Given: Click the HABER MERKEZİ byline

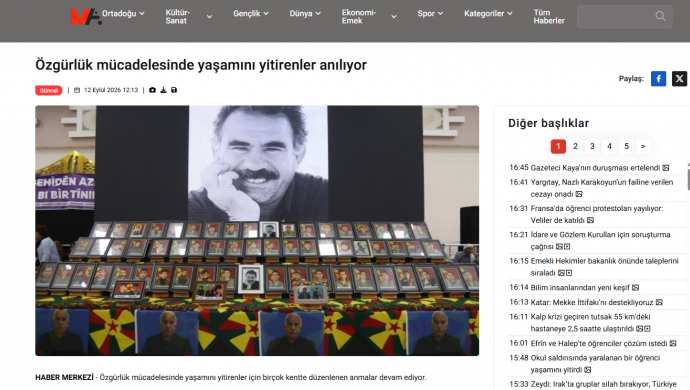Looking at the screenshot, I should (64, 377).
